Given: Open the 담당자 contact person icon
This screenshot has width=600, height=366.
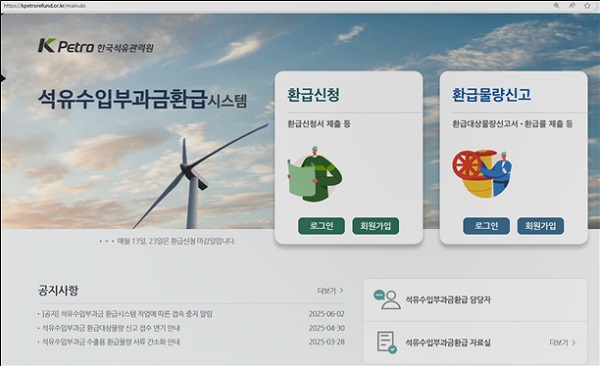Looking at the screenshot, I should [387, 299].
